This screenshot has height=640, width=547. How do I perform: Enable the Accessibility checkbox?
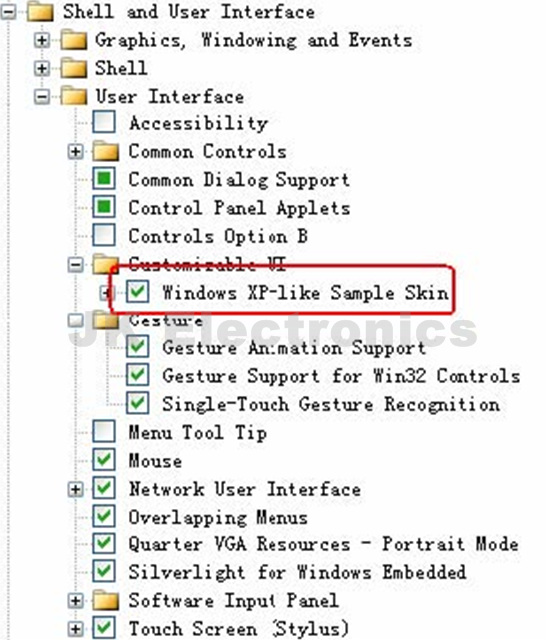(104, 122)
